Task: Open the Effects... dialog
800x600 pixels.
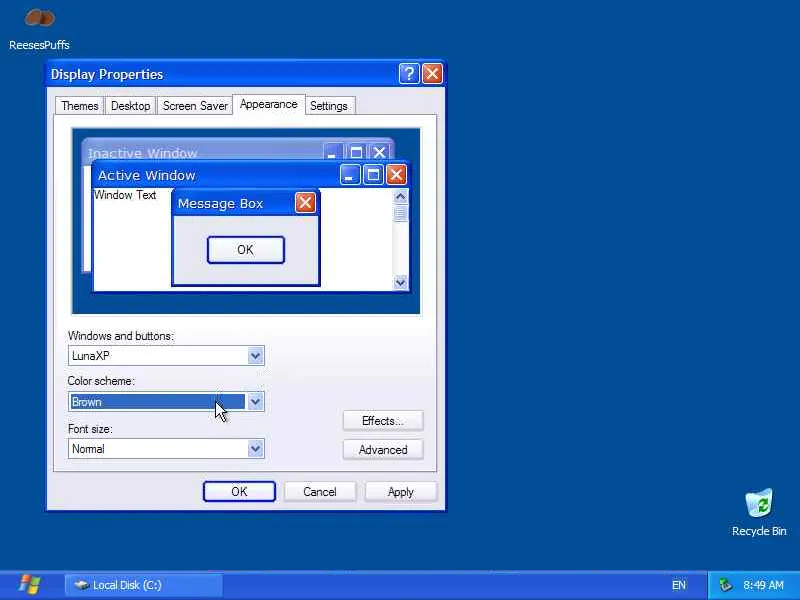Action: click(383, 421)
